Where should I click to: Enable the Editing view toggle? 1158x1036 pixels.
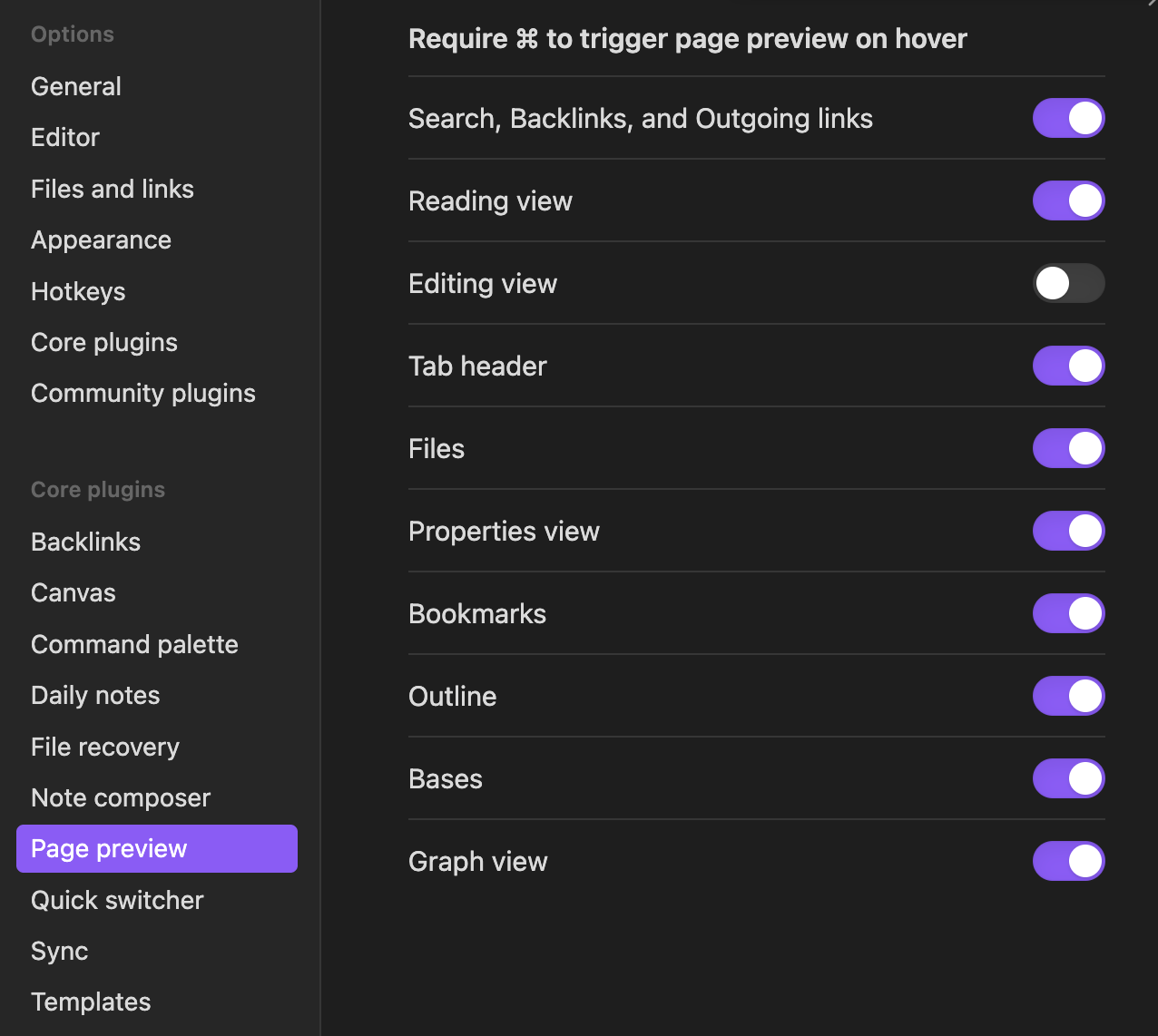tap(1068, 284)
